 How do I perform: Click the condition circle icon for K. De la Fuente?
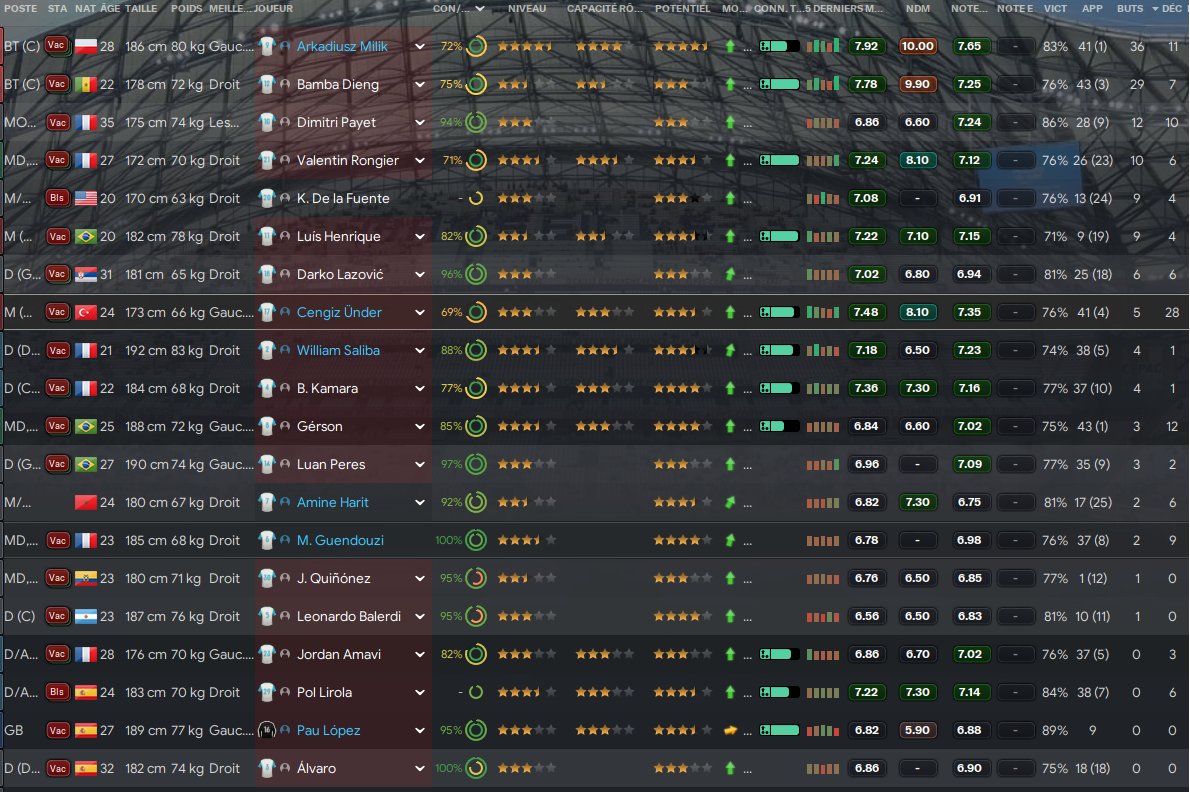[x=476, y=199]
